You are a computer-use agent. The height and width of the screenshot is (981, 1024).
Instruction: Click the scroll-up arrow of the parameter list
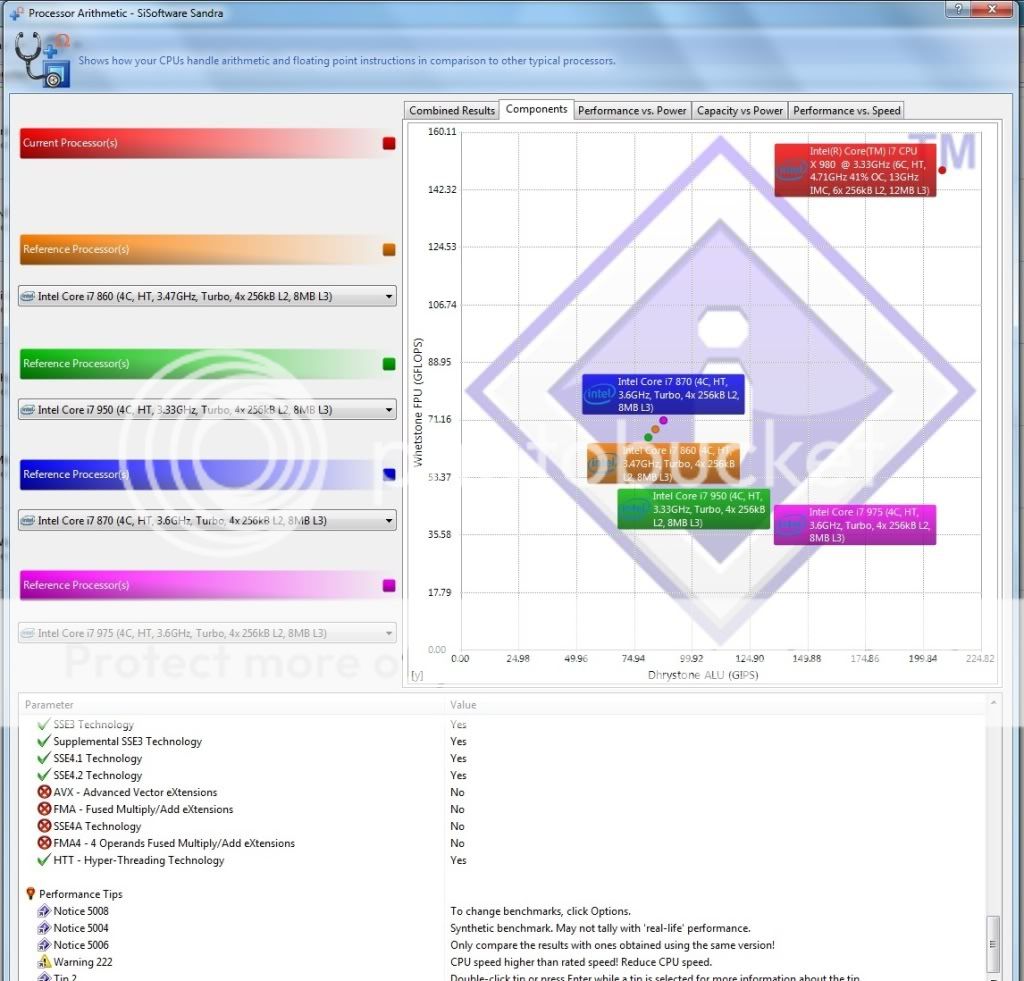click(993, 703)
